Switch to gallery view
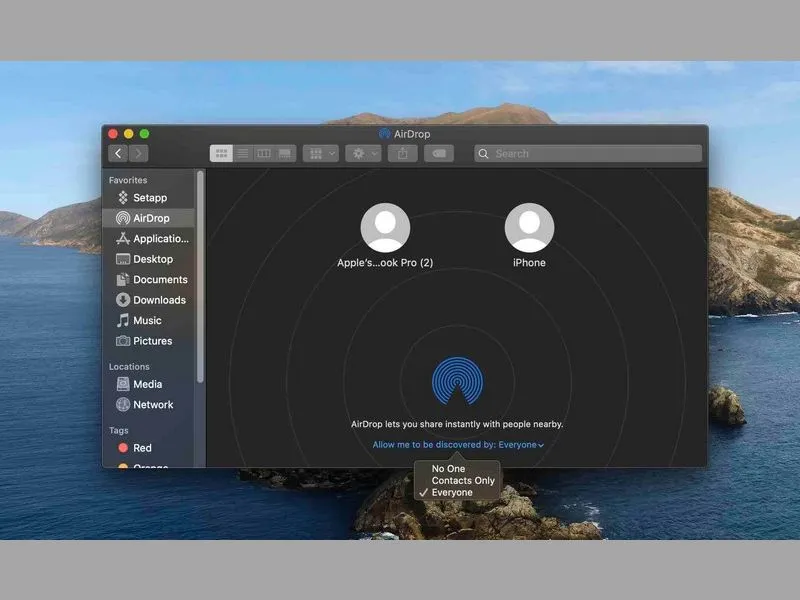Viewport: 800px width, 600px height. 285,153
